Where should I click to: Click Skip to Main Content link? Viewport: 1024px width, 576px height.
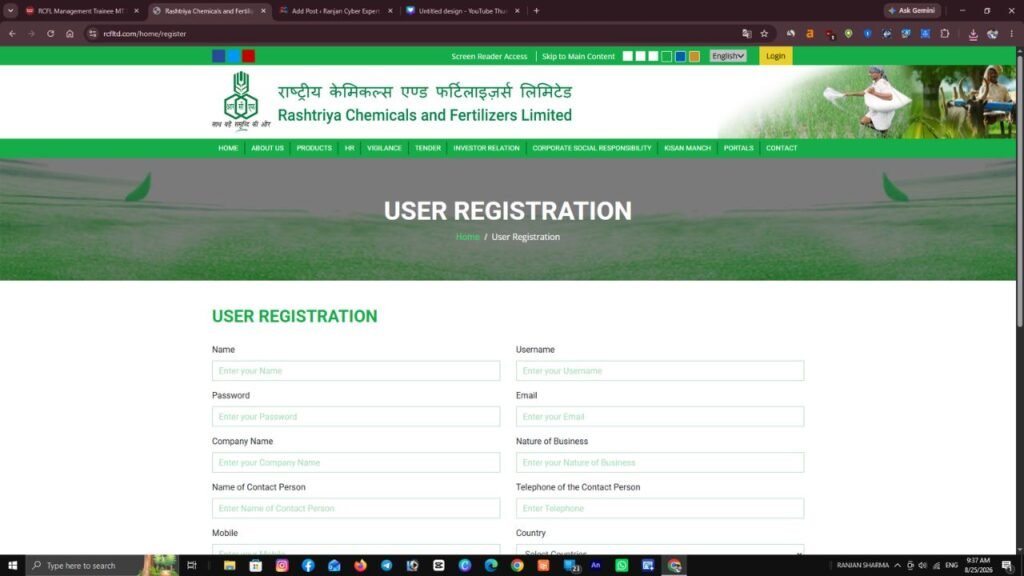coord(578,56)
